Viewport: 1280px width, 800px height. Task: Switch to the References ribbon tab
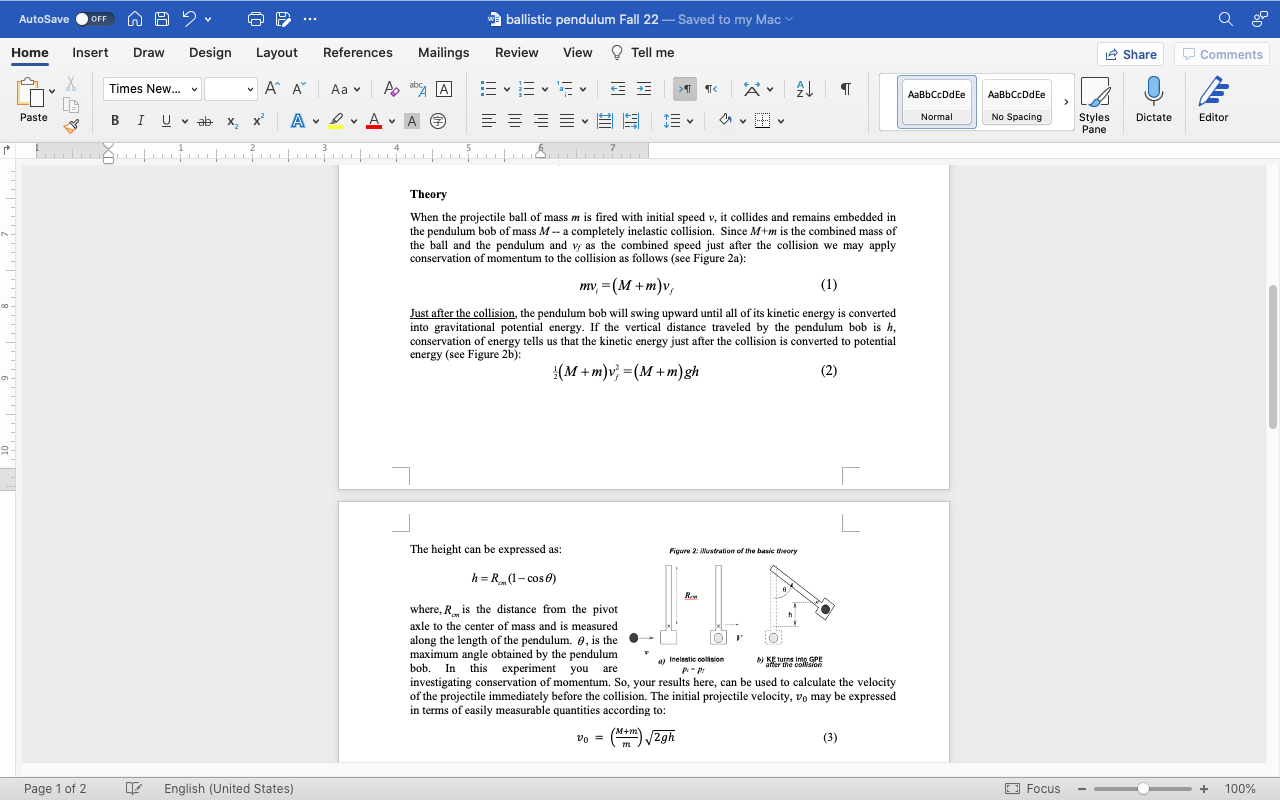pos(358,52)
